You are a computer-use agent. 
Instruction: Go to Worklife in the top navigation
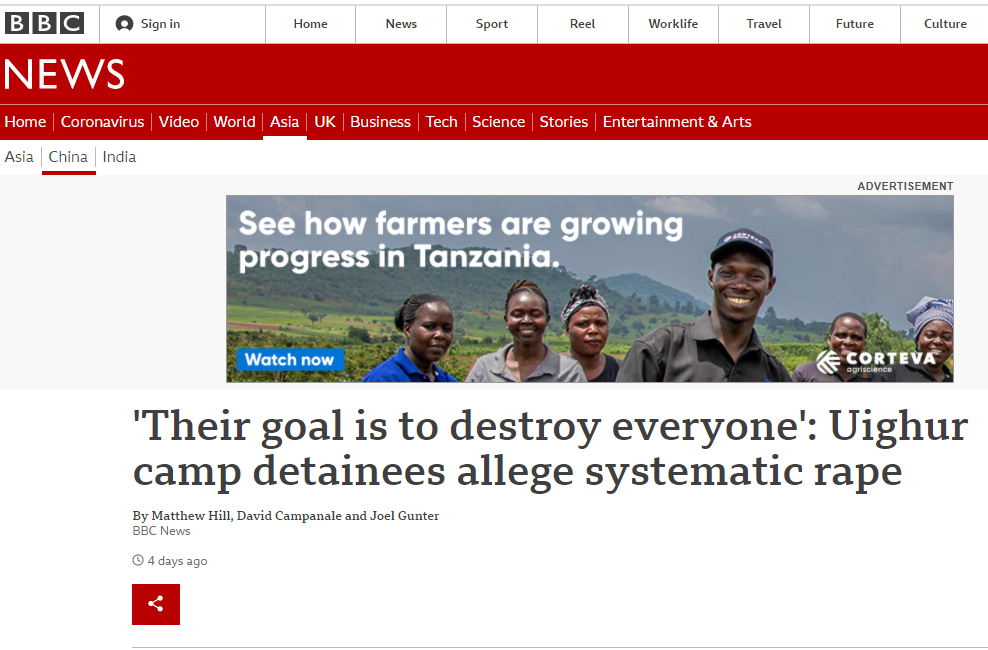click(673, 24)
